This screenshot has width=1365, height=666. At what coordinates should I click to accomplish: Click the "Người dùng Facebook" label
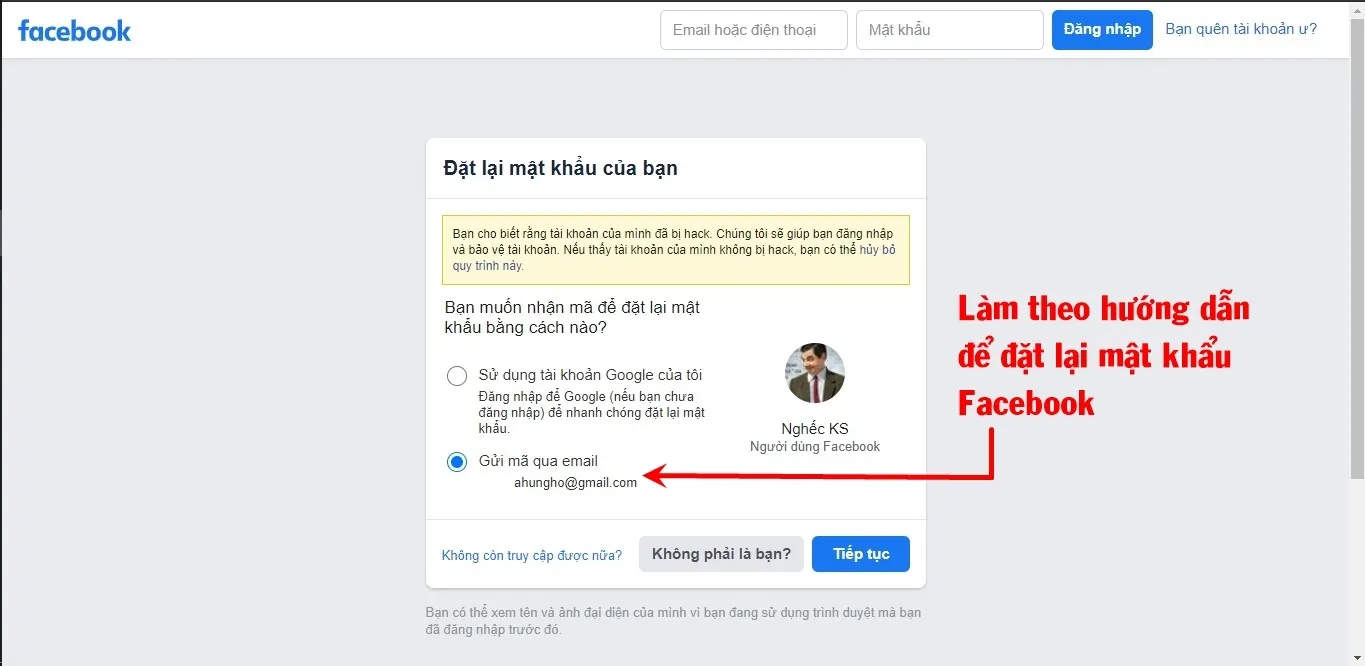814,446
